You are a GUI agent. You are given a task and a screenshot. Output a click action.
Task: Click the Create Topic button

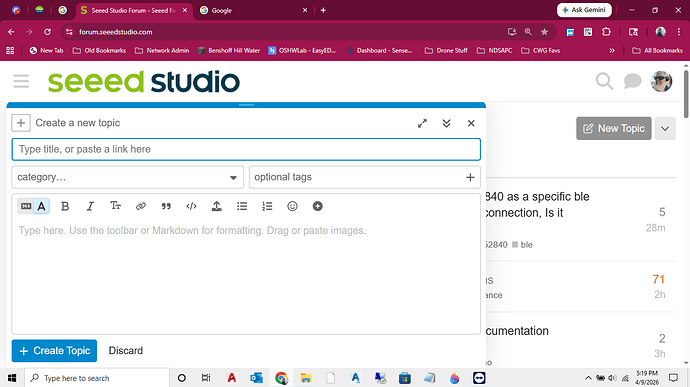coord(54,350)
